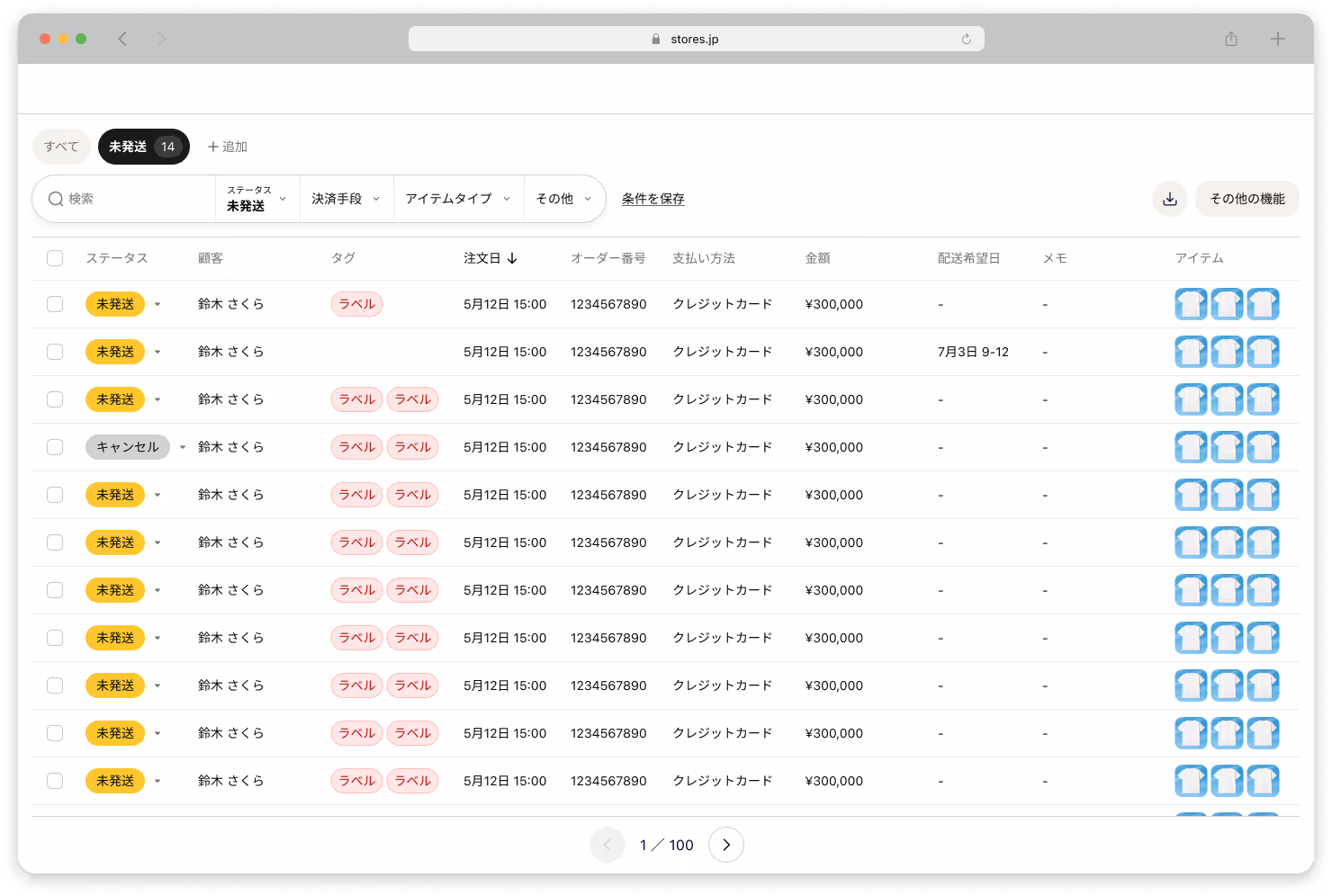Click the download icon button
The height and width of the screenshot is (896, 1332).
1169,199
